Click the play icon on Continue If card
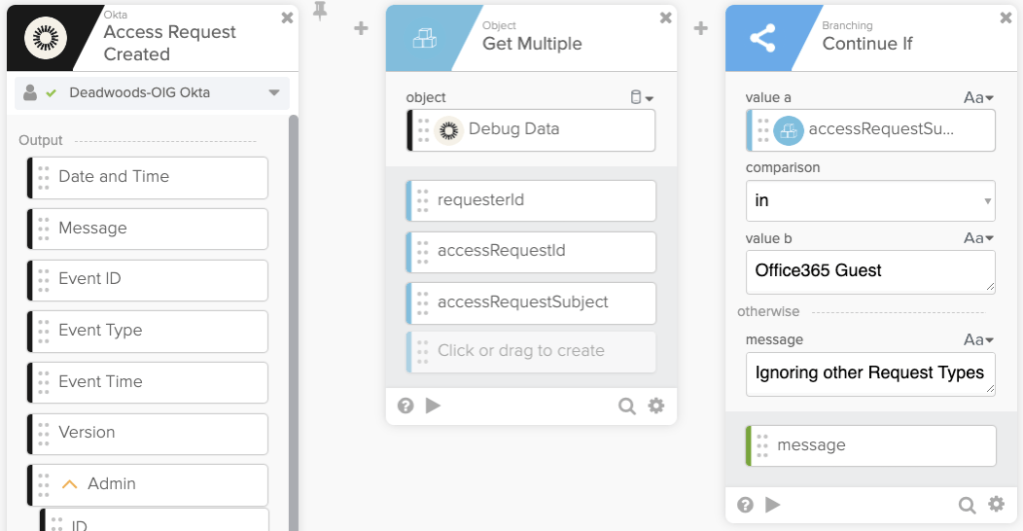This screenshot has height=531, width=1023. 773,504
